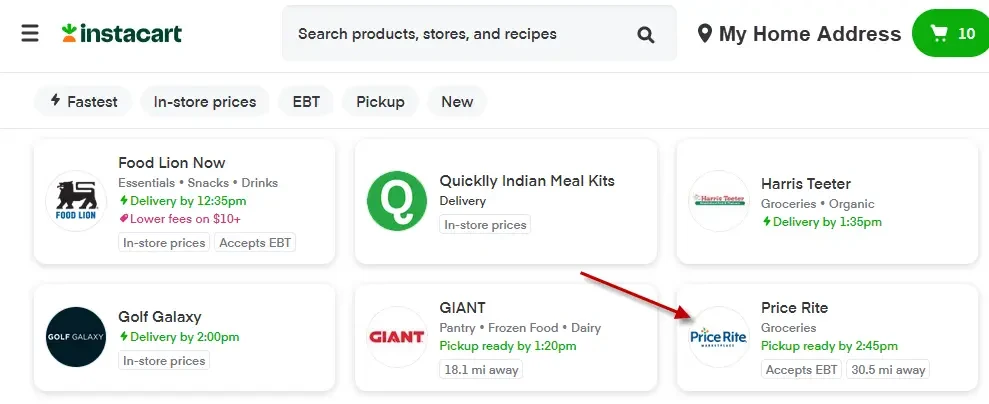Click the location pin icon
The image size is (989, 404).
click(705, 33)
